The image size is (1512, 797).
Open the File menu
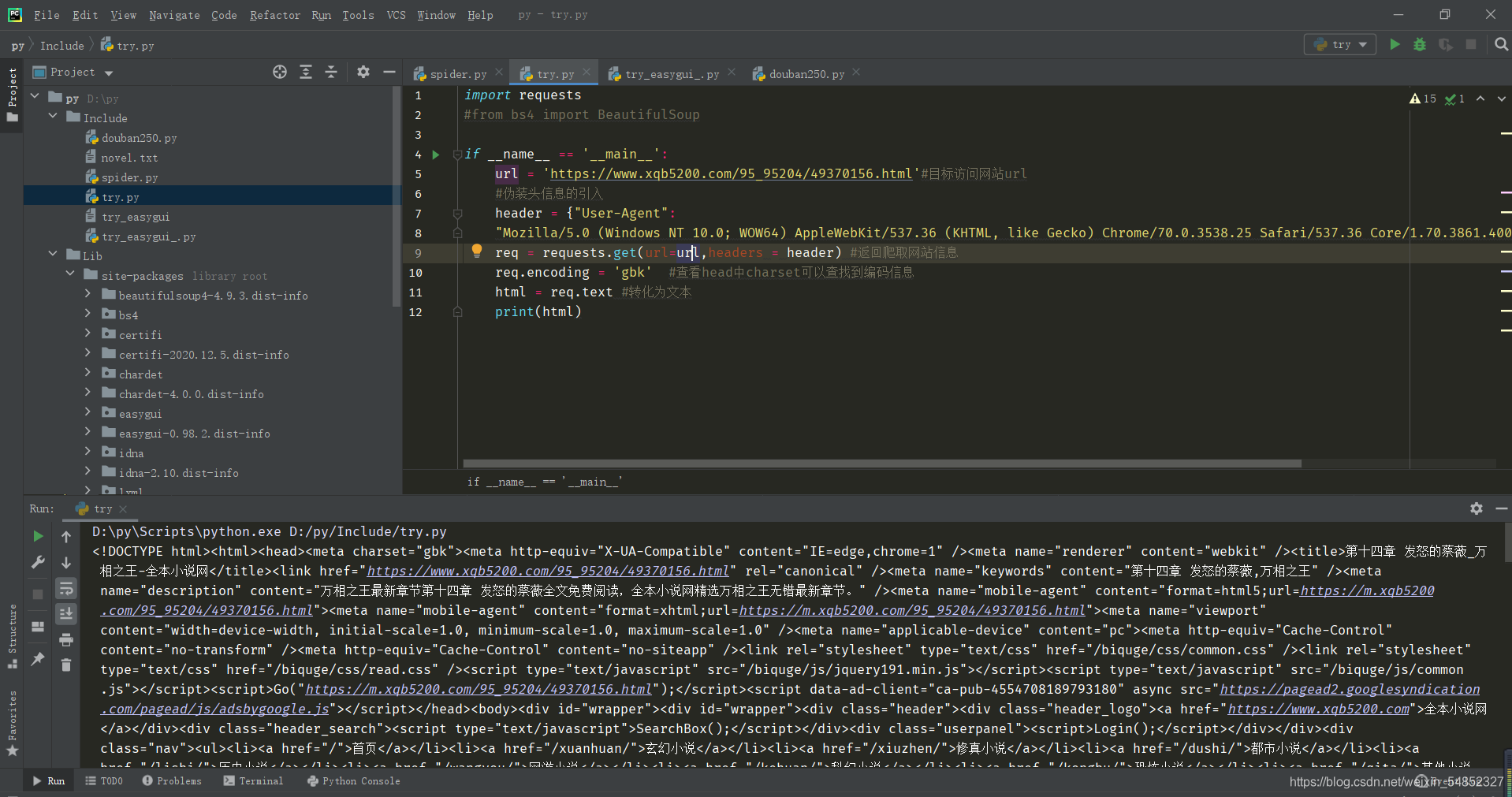tap(47, 15)
